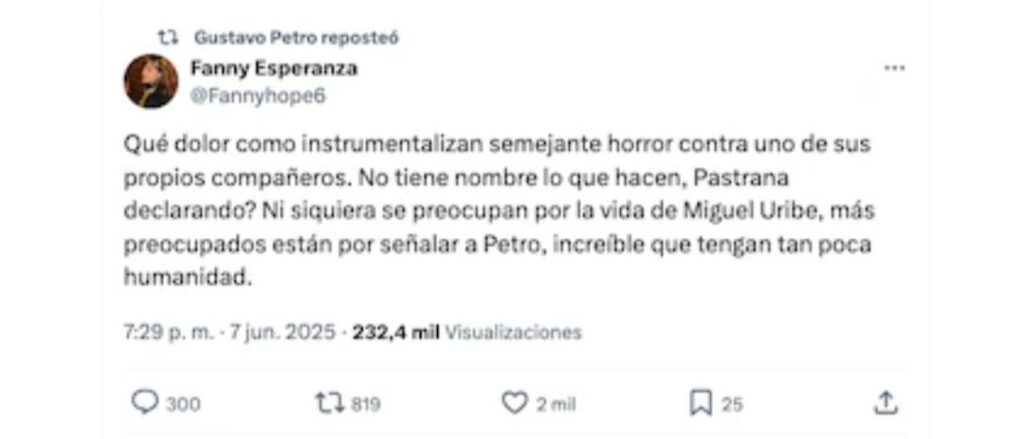Click the 2 mil likes count

556,404
